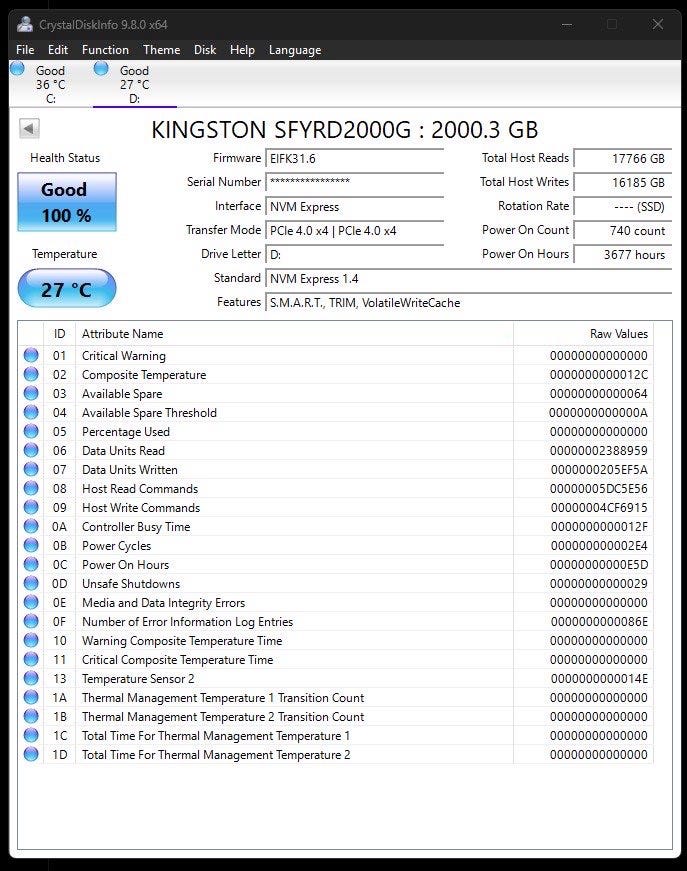Click status orb for Thermal Management Temperature 2 Transition Count
Viewport: 687px width, 871px height.
[31, 716]
